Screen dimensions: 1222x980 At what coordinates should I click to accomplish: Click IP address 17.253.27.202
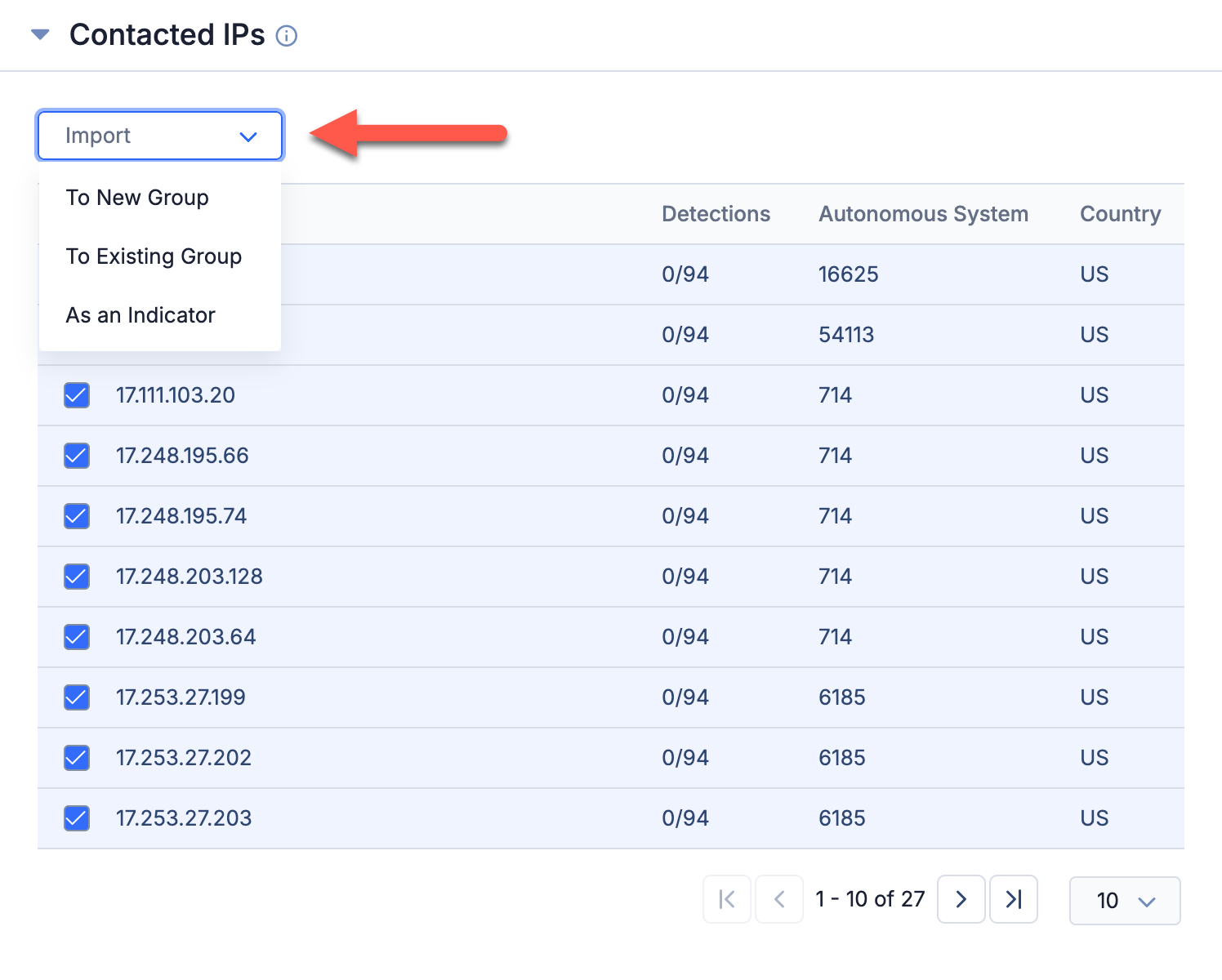tap(184, 758)
